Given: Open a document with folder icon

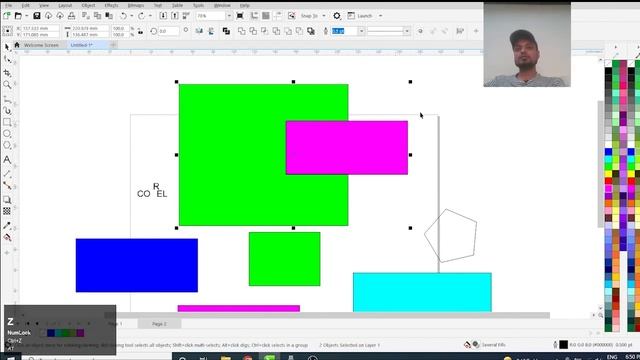Looking at the screenshot, I should coord(18,16).
